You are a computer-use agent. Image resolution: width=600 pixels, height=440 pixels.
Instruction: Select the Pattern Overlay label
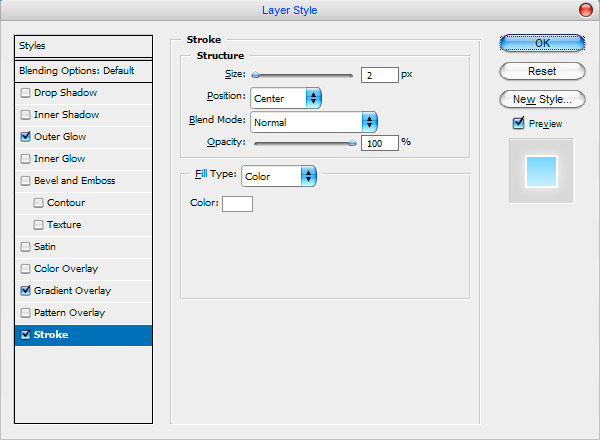coord(69,313)
